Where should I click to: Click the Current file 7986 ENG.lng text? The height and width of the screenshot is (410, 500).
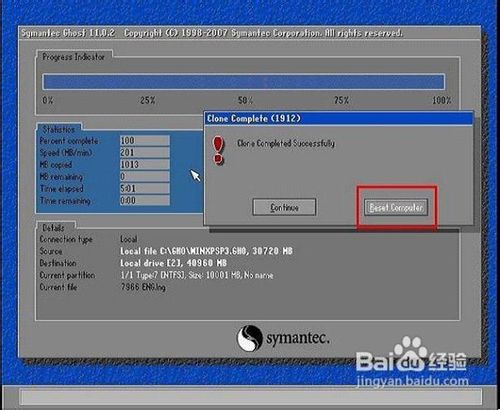tap(143, 287)
